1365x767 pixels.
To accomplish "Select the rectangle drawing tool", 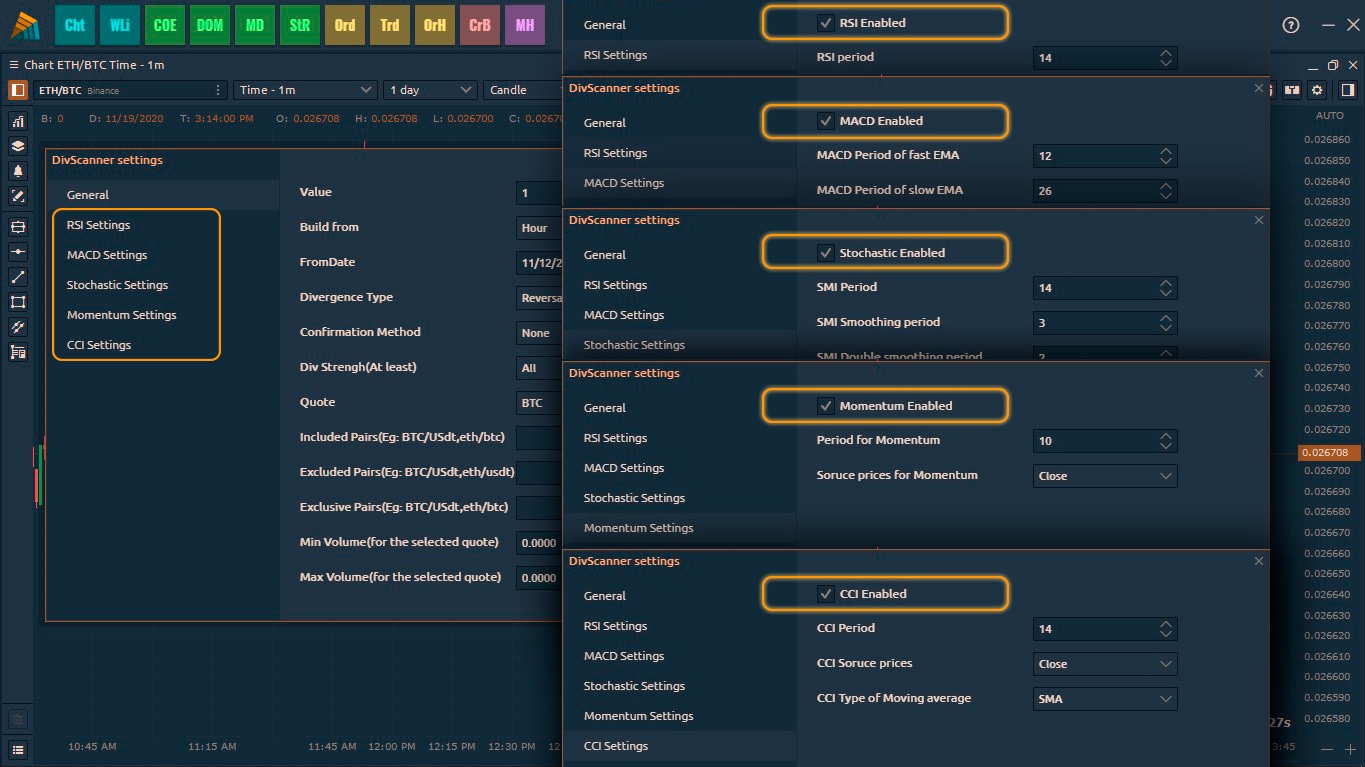I will [18, 302].
